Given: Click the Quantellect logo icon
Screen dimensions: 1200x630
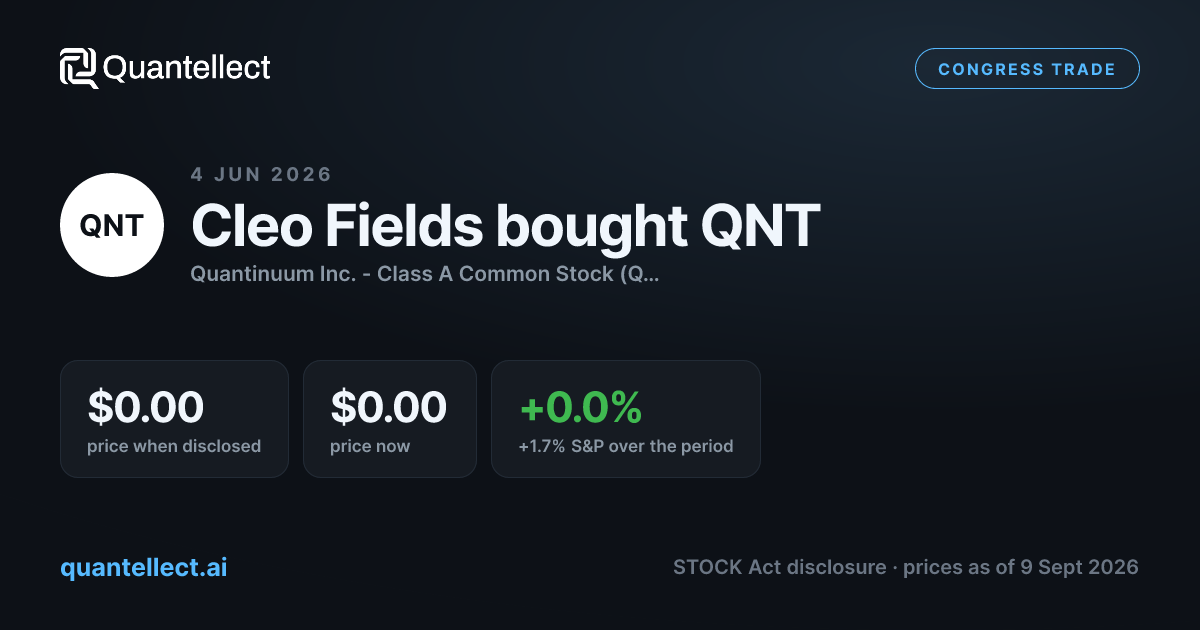Looking at the screenshot, I should click(79, 68).
